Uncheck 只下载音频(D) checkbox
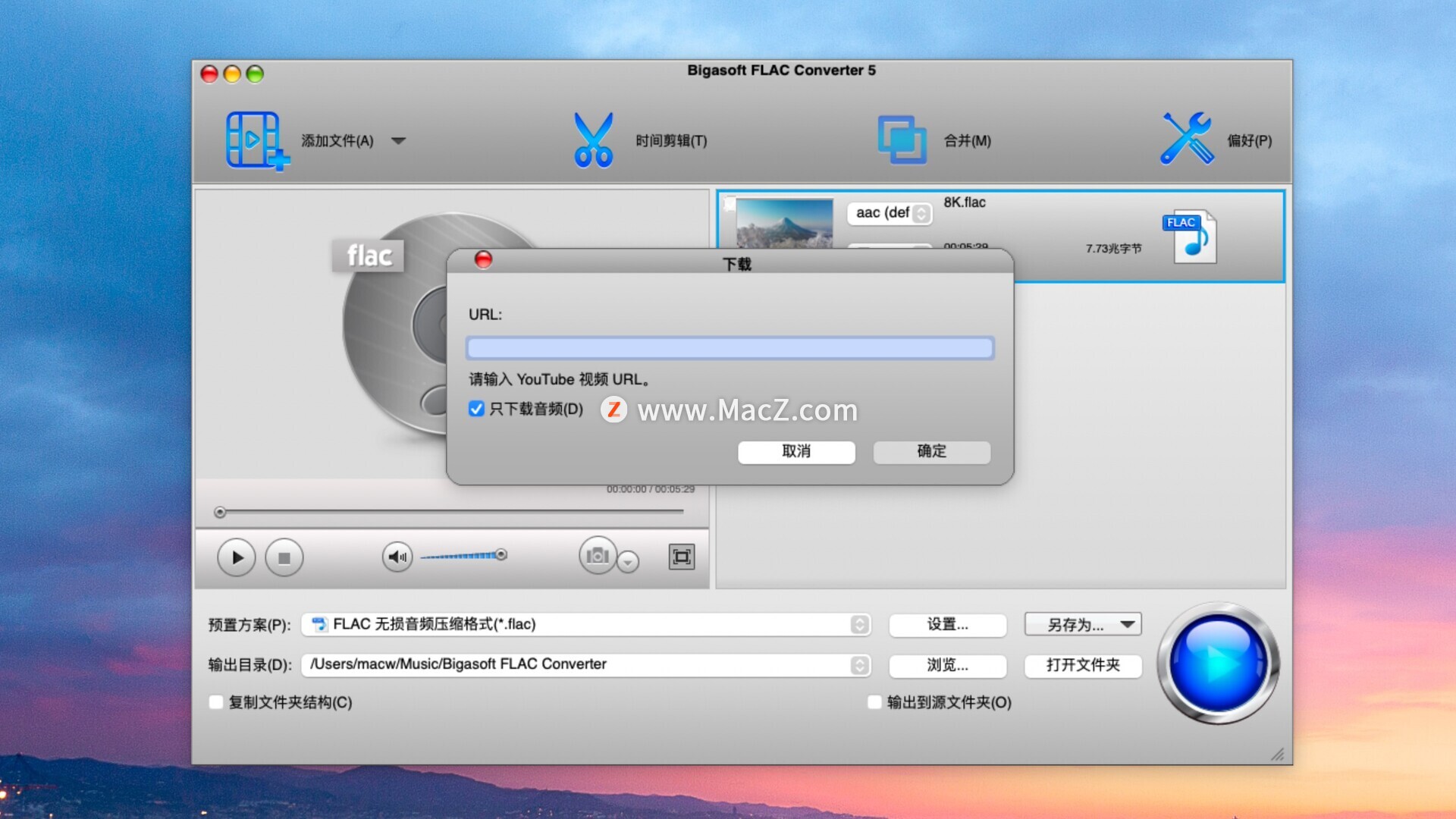This screenshot has height=819, width=1456. click(476, 409)
